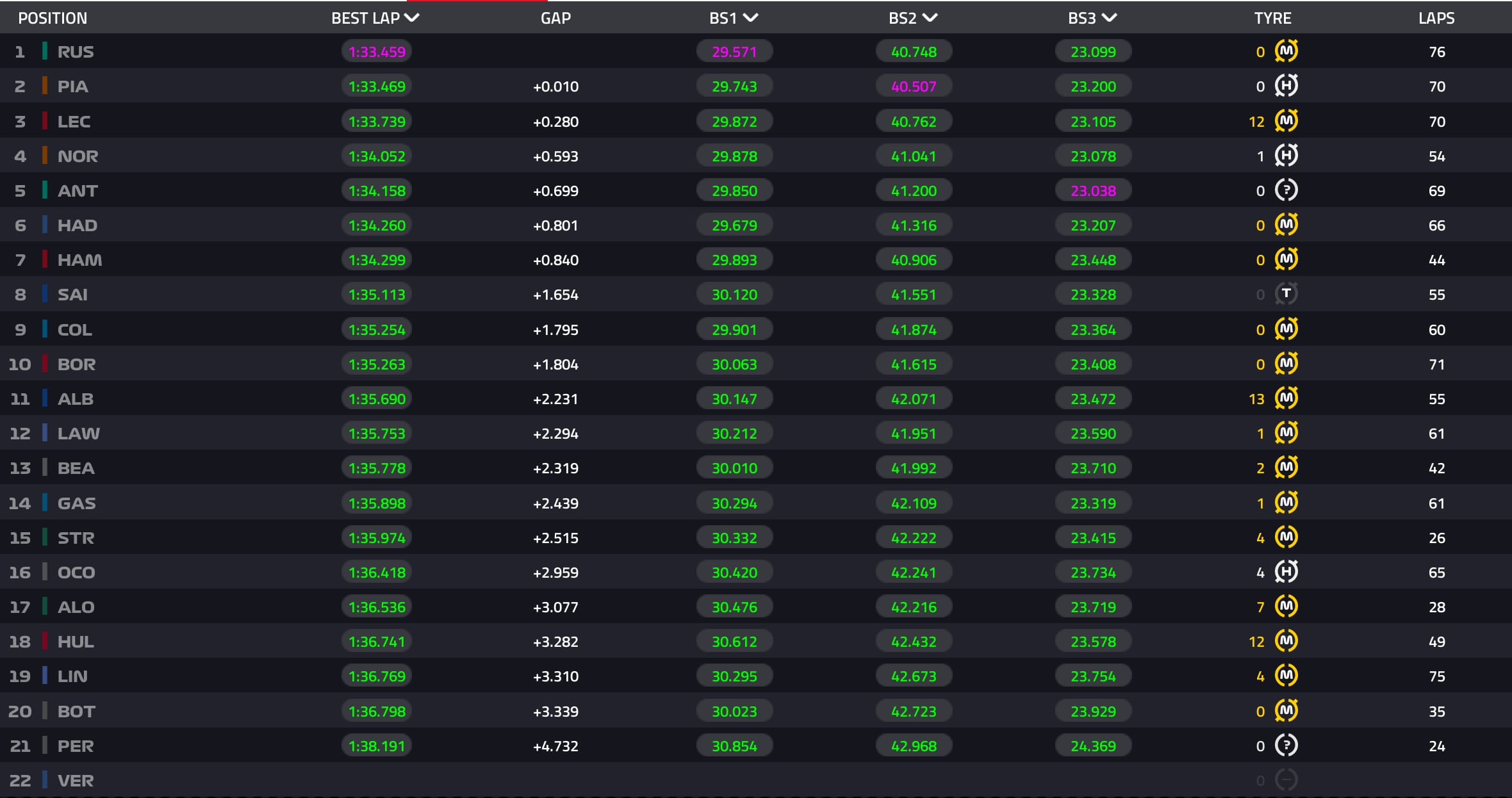Image resolution: width=1512 pixels, height=798 pixels.
Task: Select driver RUS in first position
Action: tap(76, 52)
